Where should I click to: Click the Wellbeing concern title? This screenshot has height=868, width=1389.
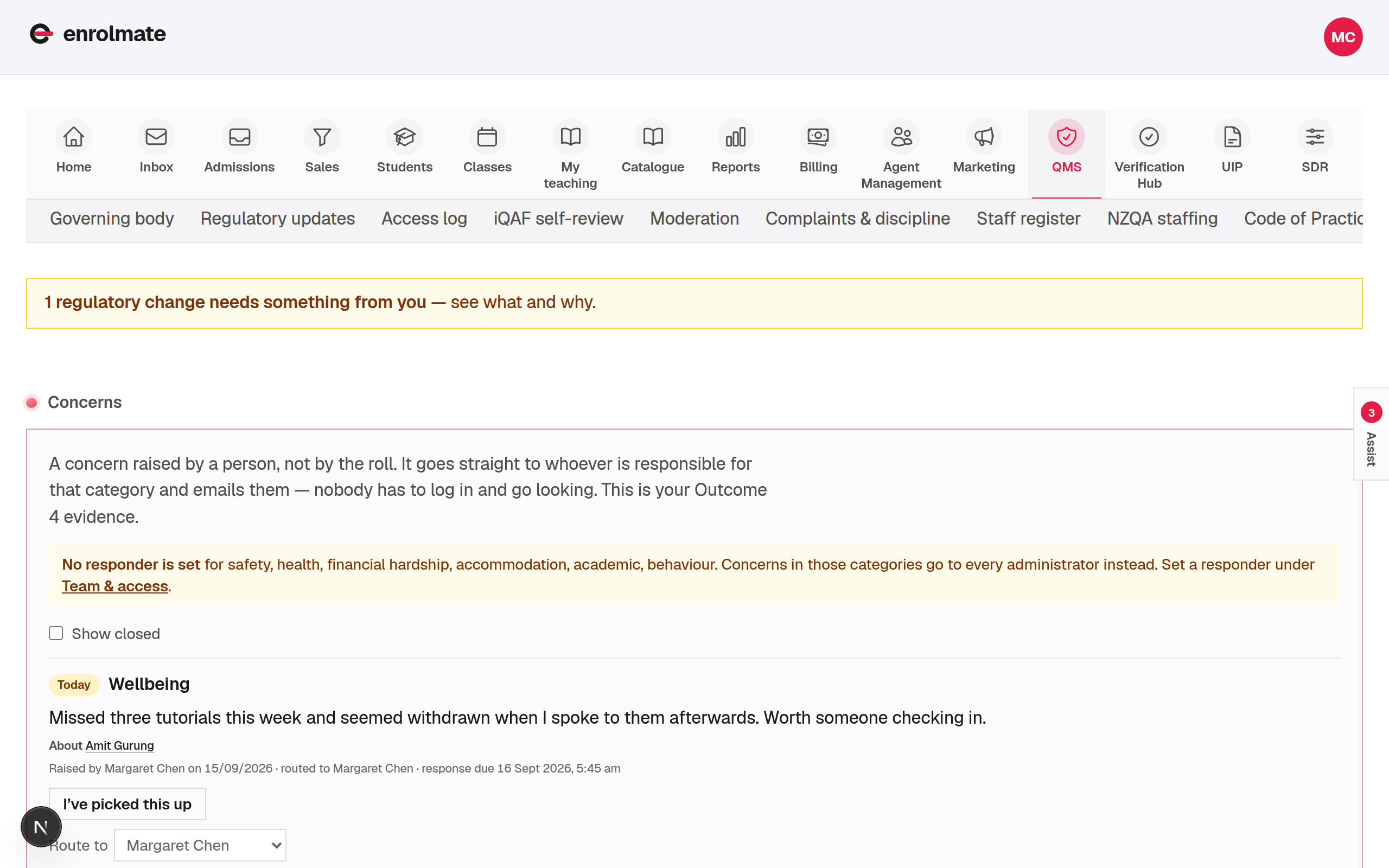[x=149, y=684]
